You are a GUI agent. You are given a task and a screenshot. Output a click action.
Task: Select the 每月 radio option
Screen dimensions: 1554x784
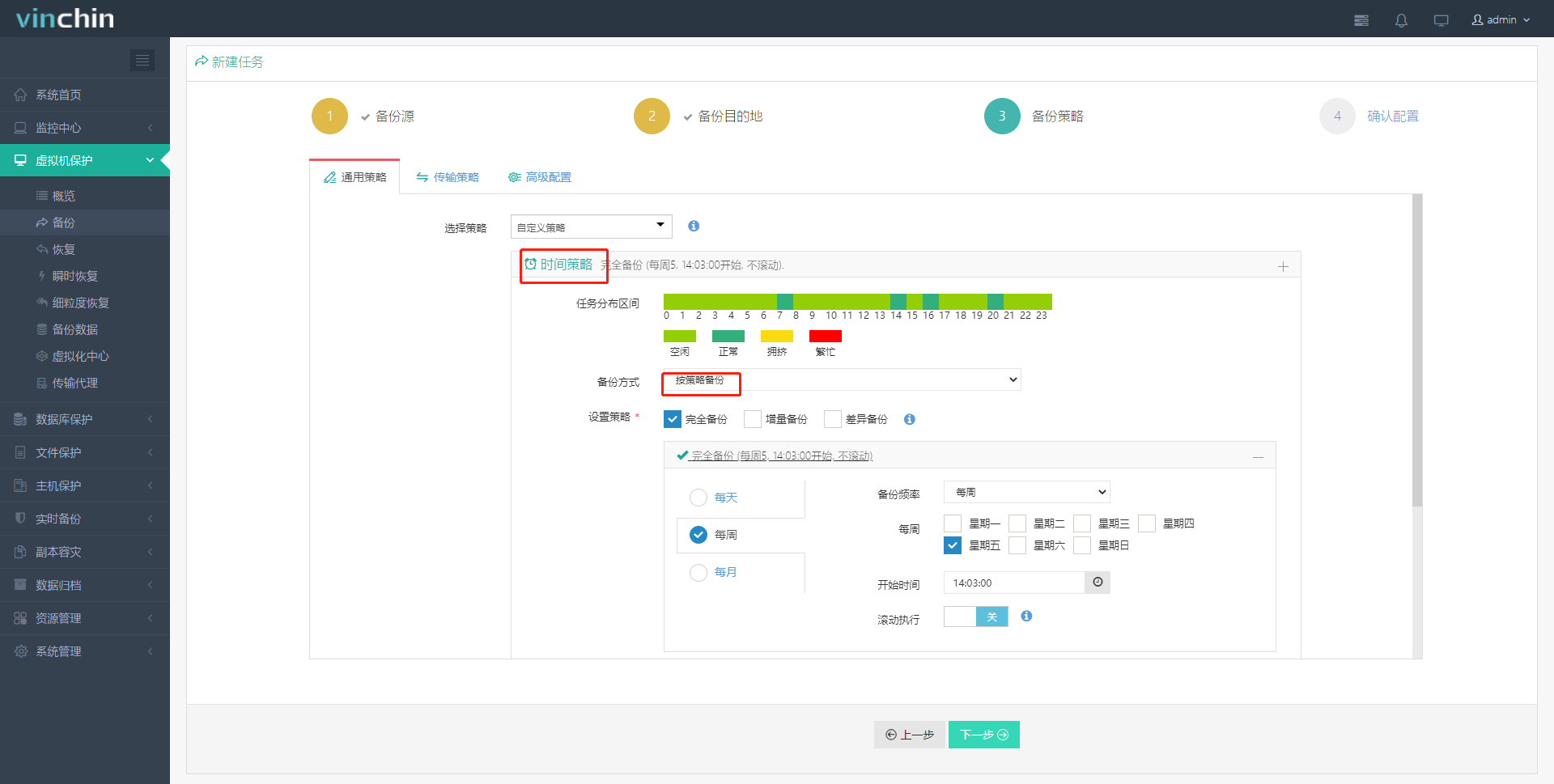698,572
